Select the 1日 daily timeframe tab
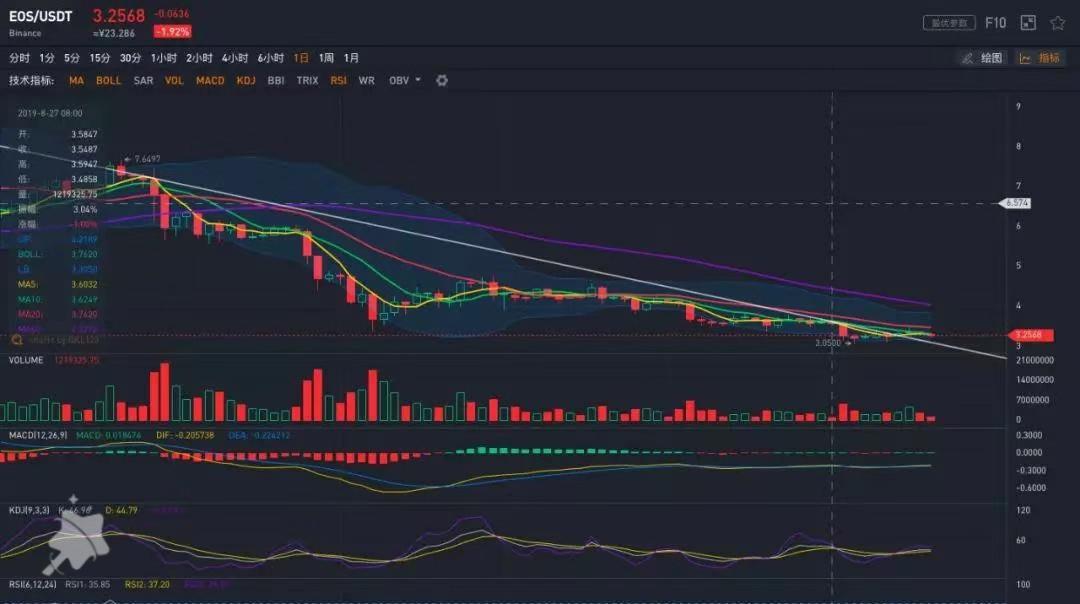Viewport: 1080px width, 604px height. pos(301,58)
